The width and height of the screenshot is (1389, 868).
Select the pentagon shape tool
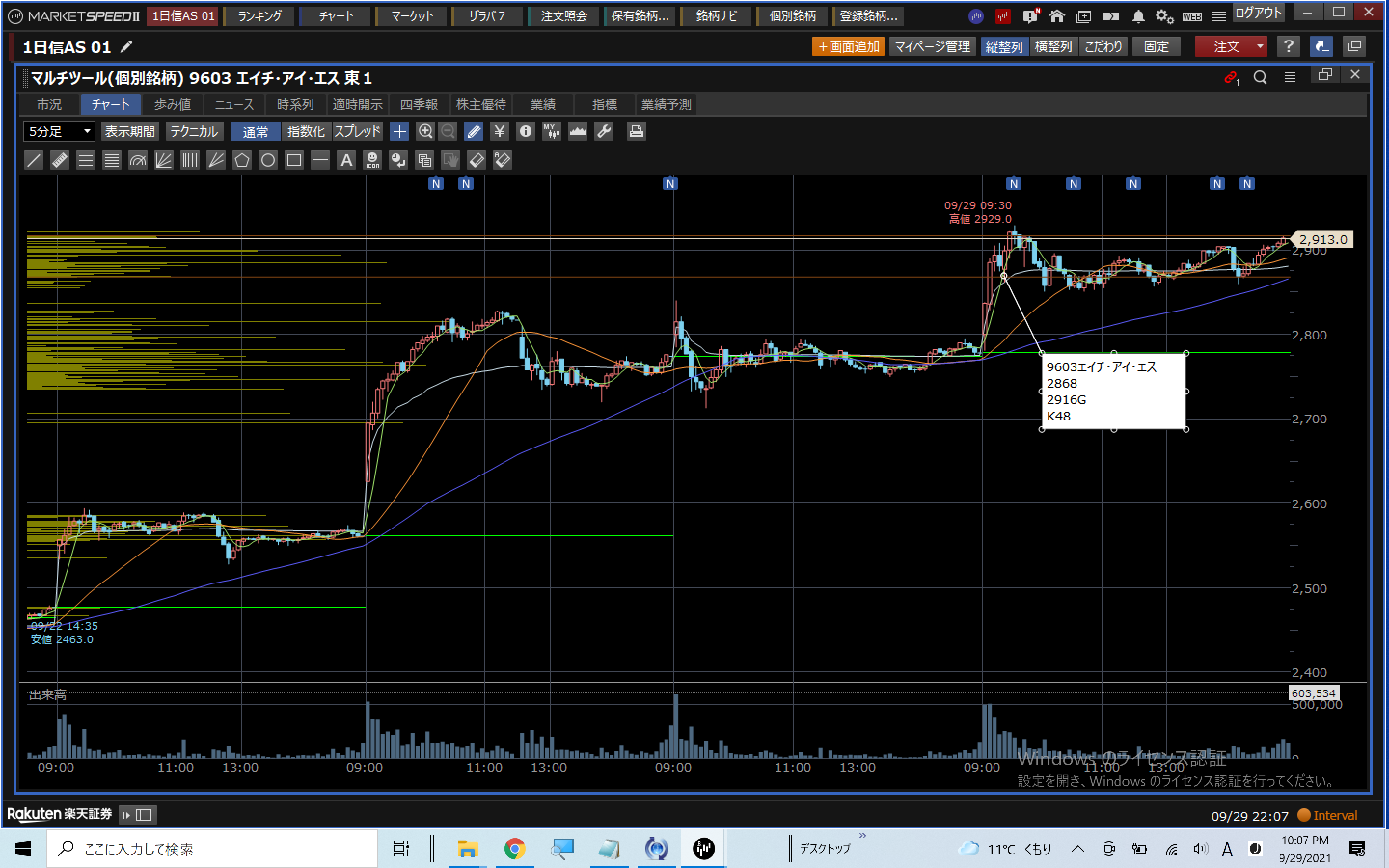point(242,160)
